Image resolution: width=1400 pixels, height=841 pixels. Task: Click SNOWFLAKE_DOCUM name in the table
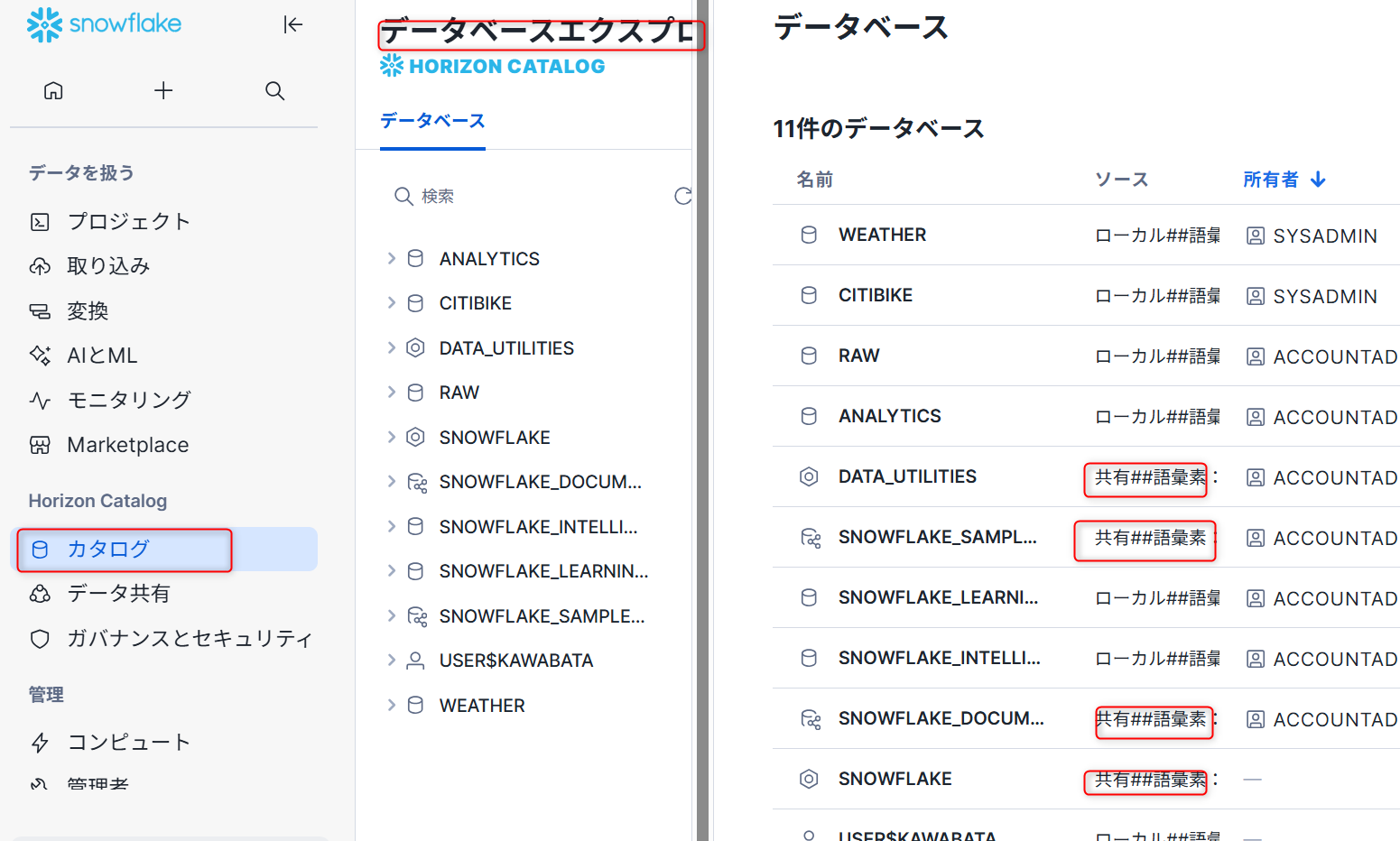pyautogui.click(x=941, y=718)
